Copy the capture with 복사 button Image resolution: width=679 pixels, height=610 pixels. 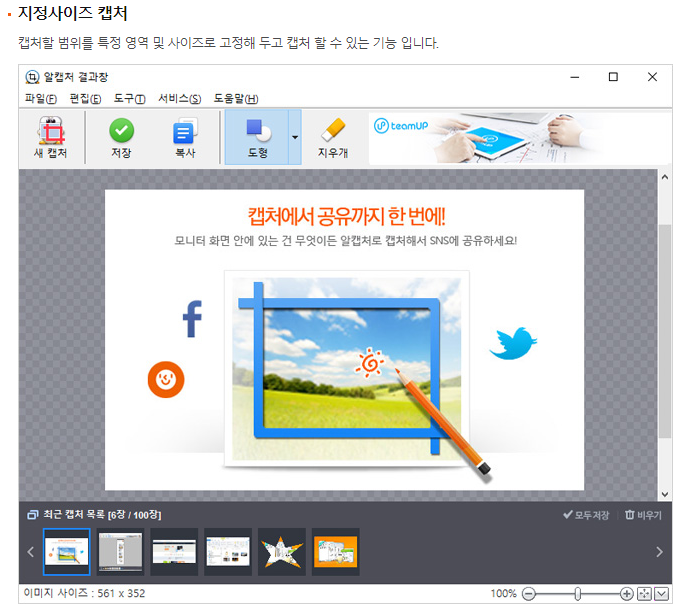pos(185,137)
